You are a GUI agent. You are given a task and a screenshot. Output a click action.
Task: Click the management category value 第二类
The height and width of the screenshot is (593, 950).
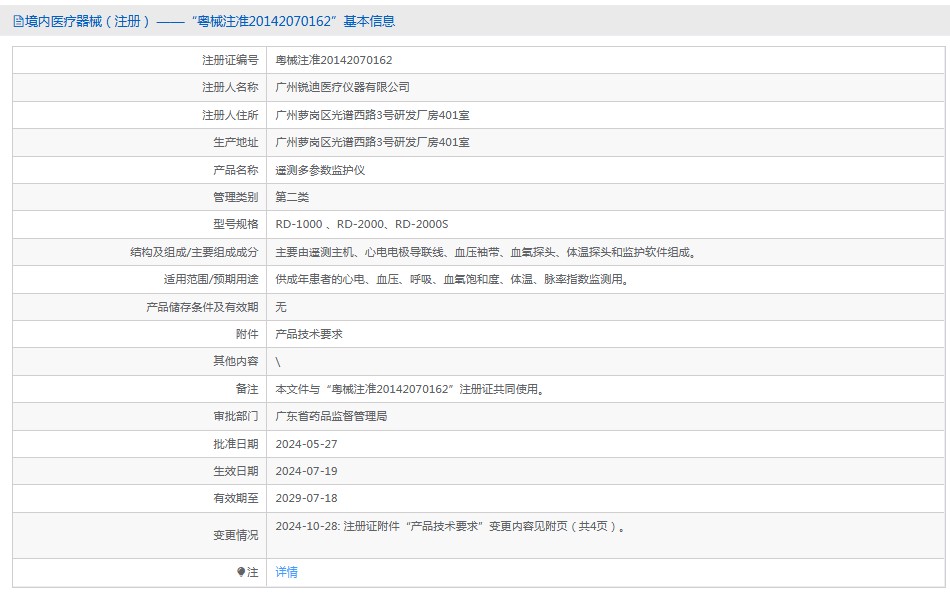292,197
